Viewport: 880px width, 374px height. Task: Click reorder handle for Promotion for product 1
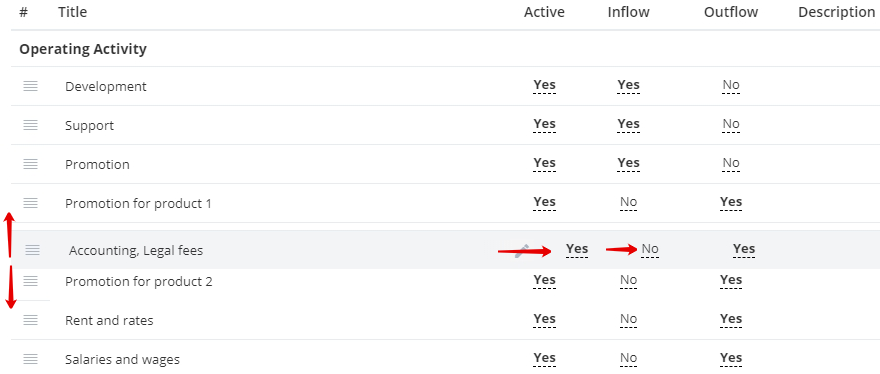[x=30, y=203]
